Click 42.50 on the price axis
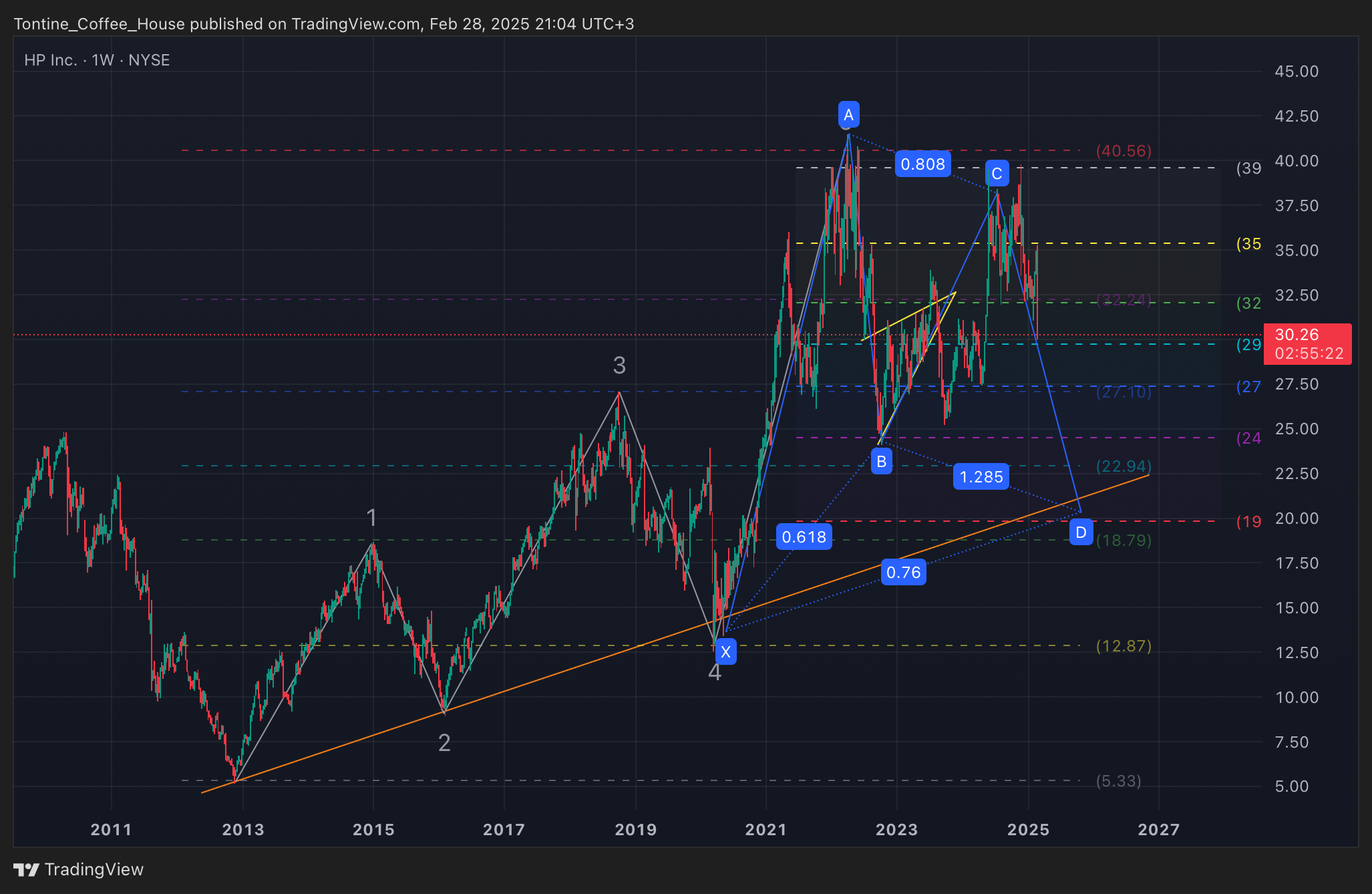This screenshot has width=1372, height=894. tap(1297, 116)
